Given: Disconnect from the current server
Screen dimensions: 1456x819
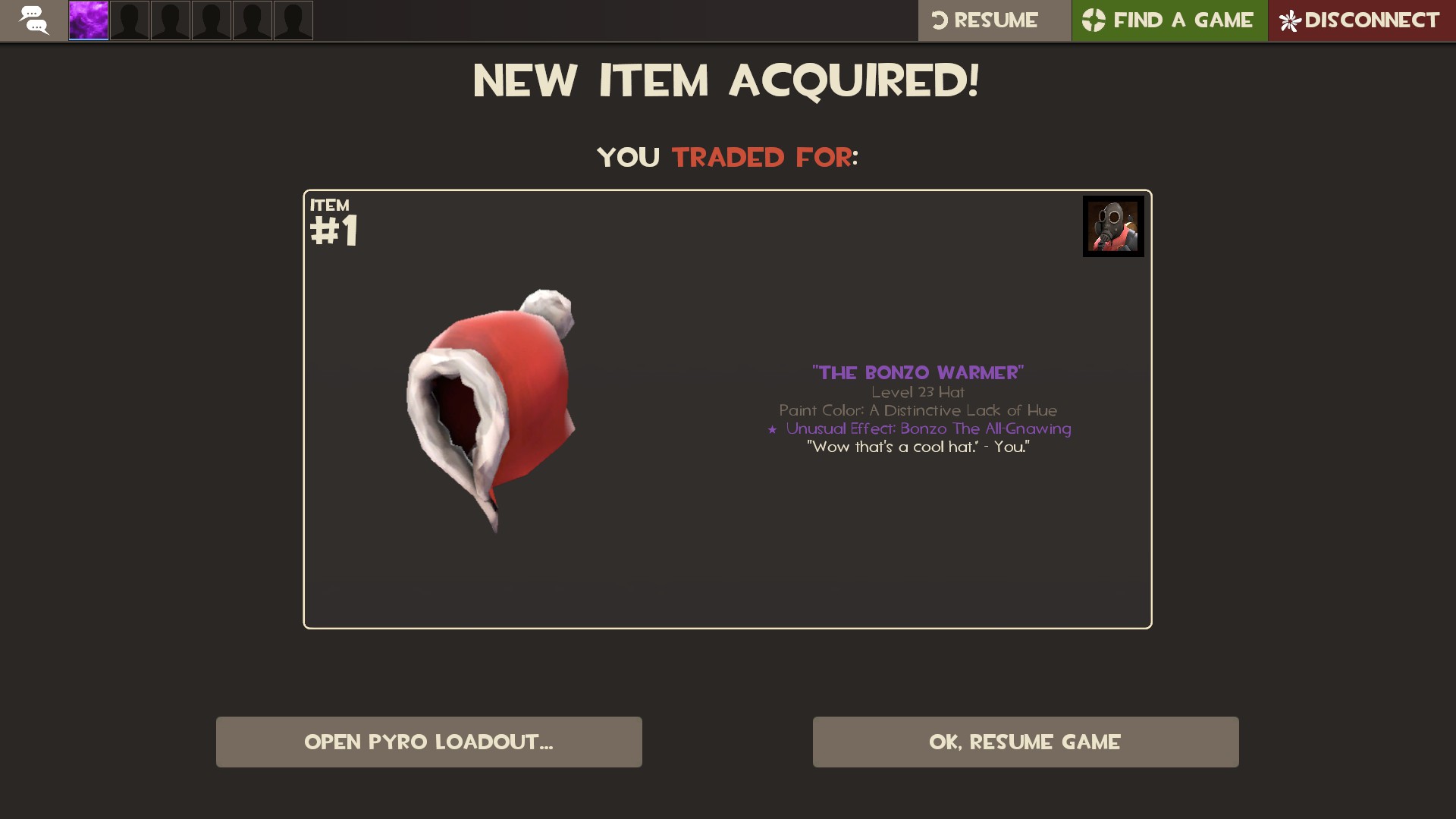Looking at the screenshot, I should click(x=1362, y=20).
